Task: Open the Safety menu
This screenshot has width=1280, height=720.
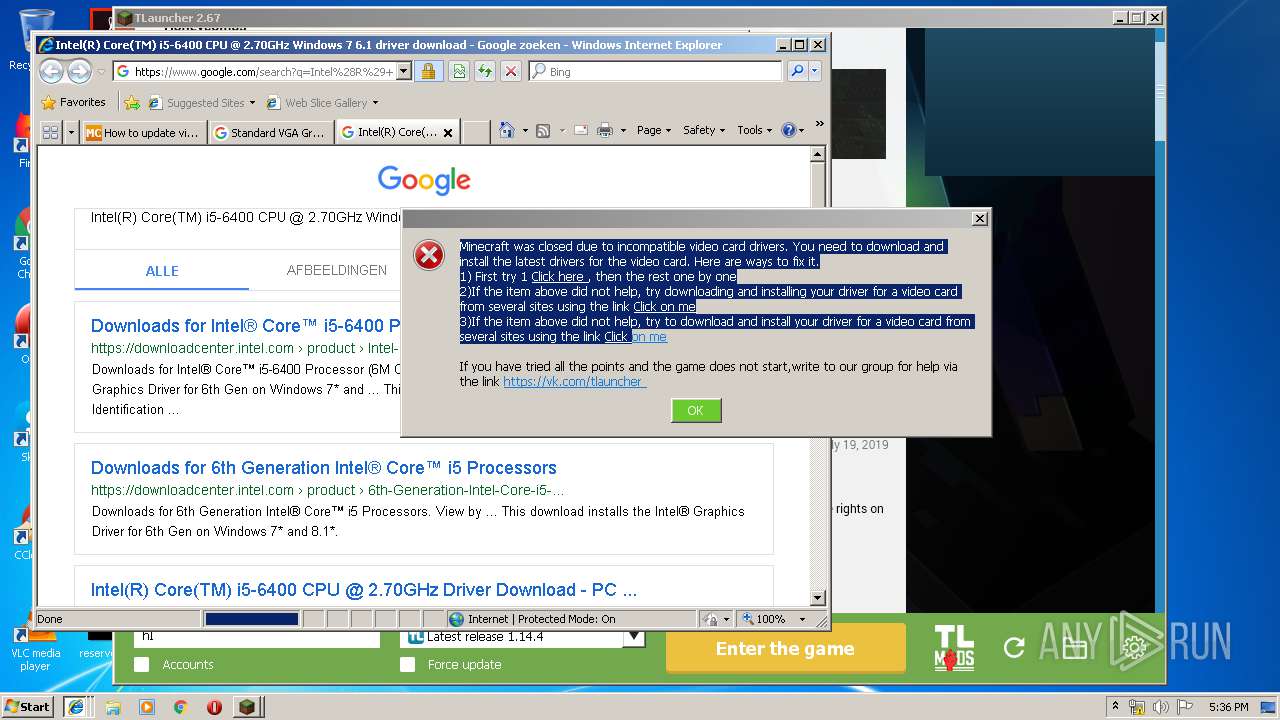Action: pyautogui.click(x=705, y=130)
